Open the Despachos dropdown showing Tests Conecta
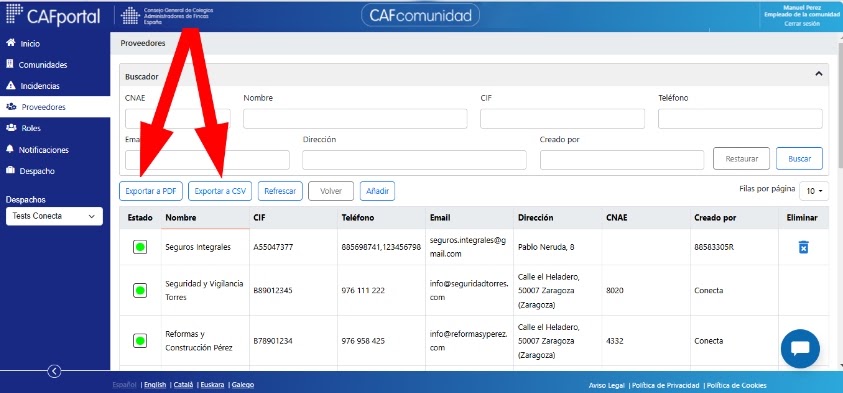Image resolution: width=843 pixels, height=393 pixels. click(54, 216)
